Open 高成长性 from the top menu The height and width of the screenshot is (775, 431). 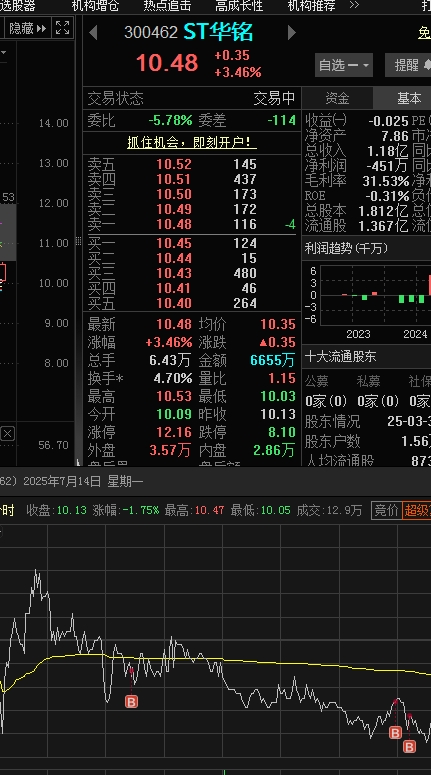point(239,5)
